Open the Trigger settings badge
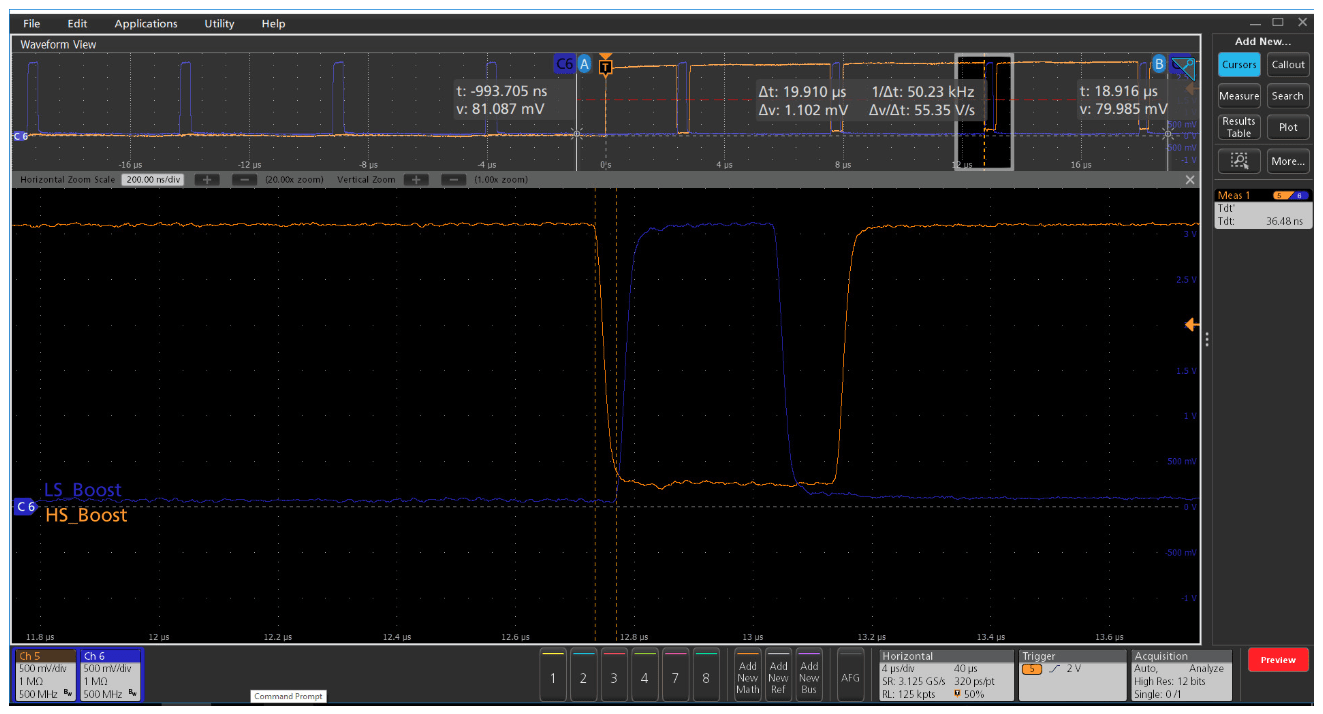Viewport: 1323px width, 714px height. coord(1070,674)
